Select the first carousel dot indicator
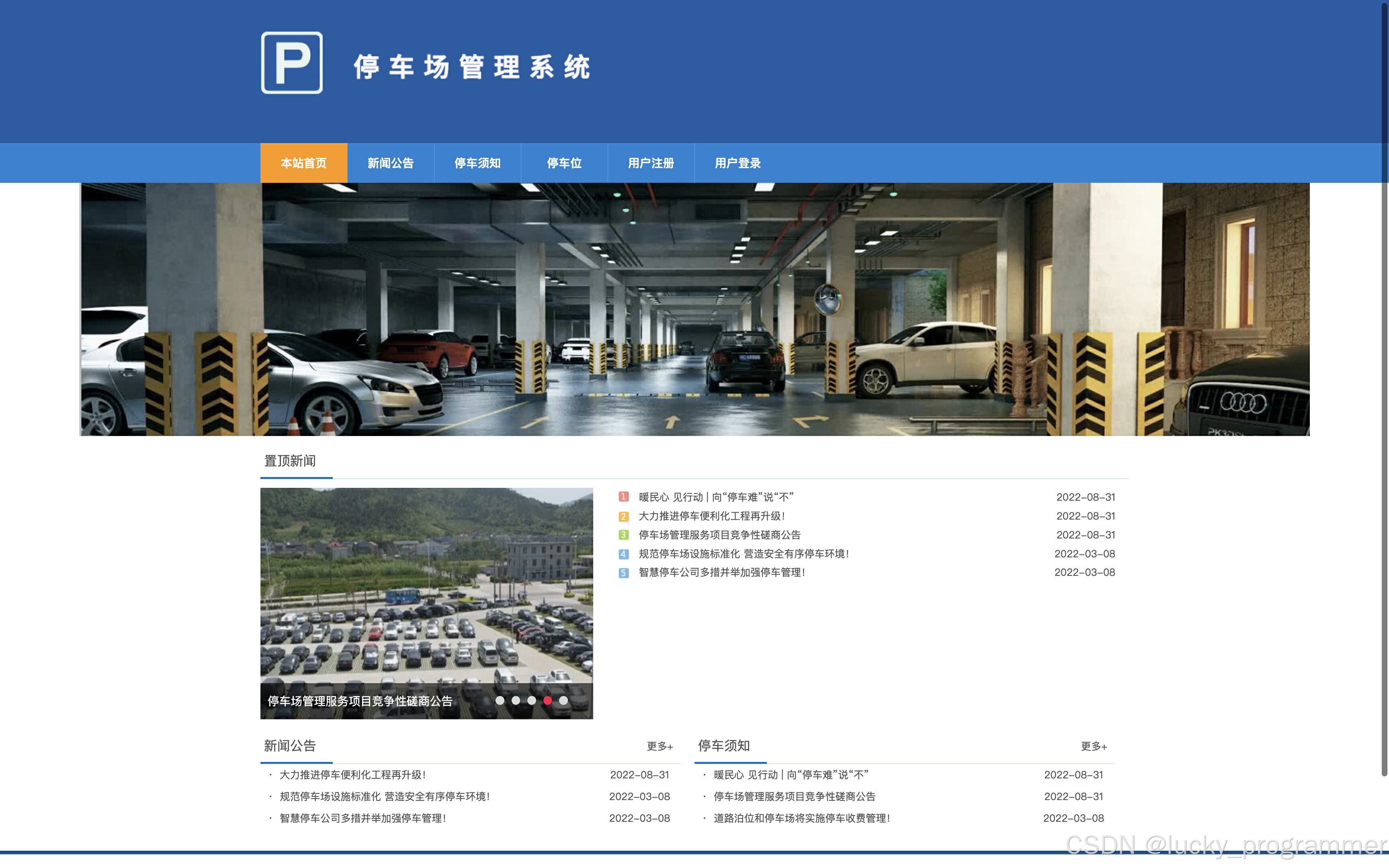1389x868 pixels. tap(500, 700)
